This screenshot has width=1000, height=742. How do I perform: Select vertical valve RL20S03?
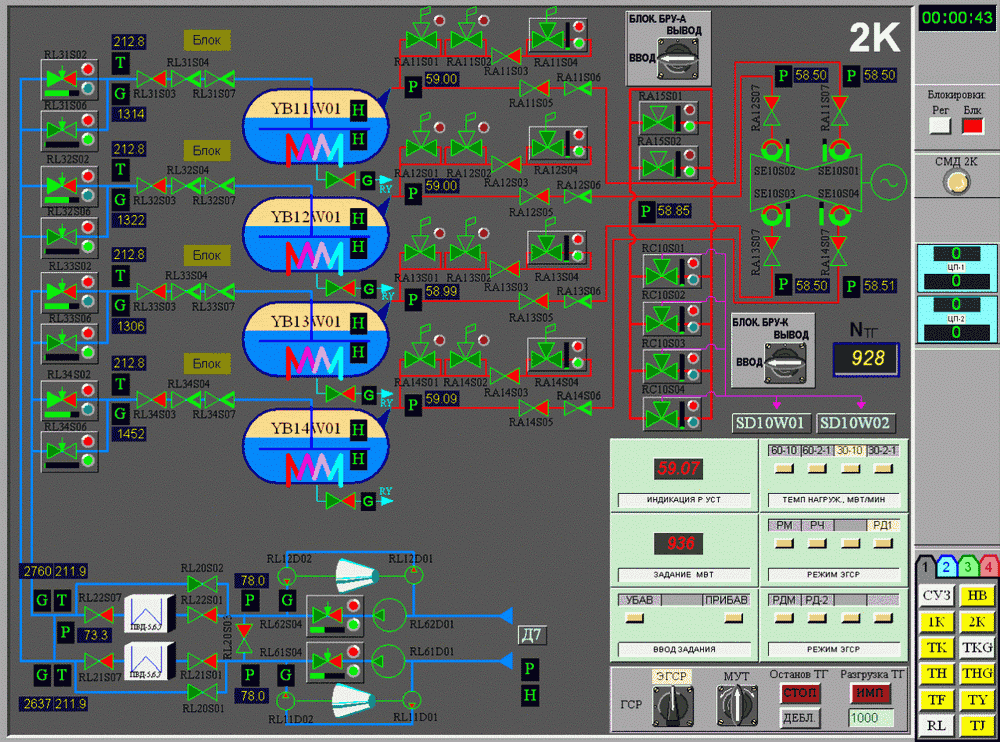[244, 638]
